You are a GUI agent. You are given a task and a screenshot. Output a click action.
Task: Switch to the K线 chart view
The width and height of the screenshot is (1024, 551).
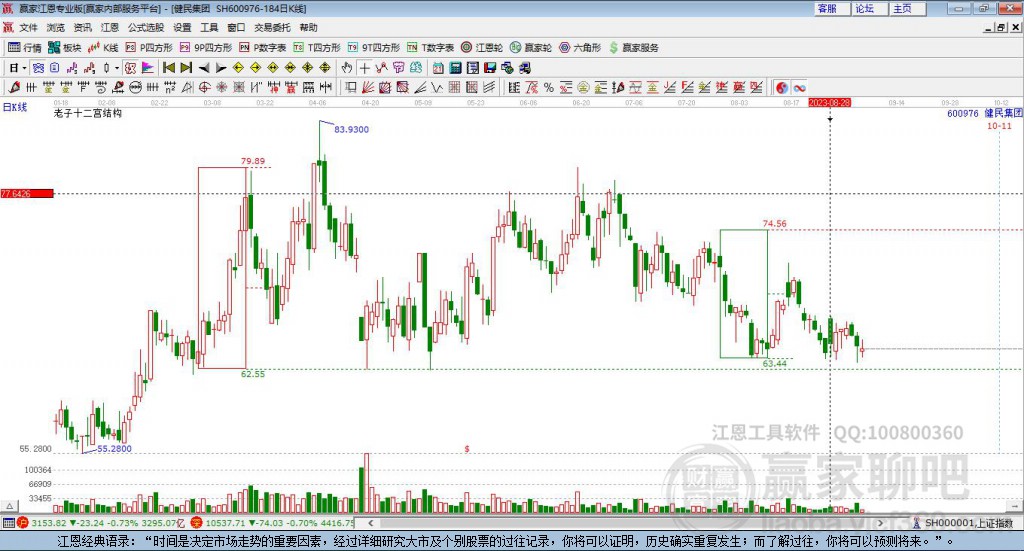coord(103,48)
